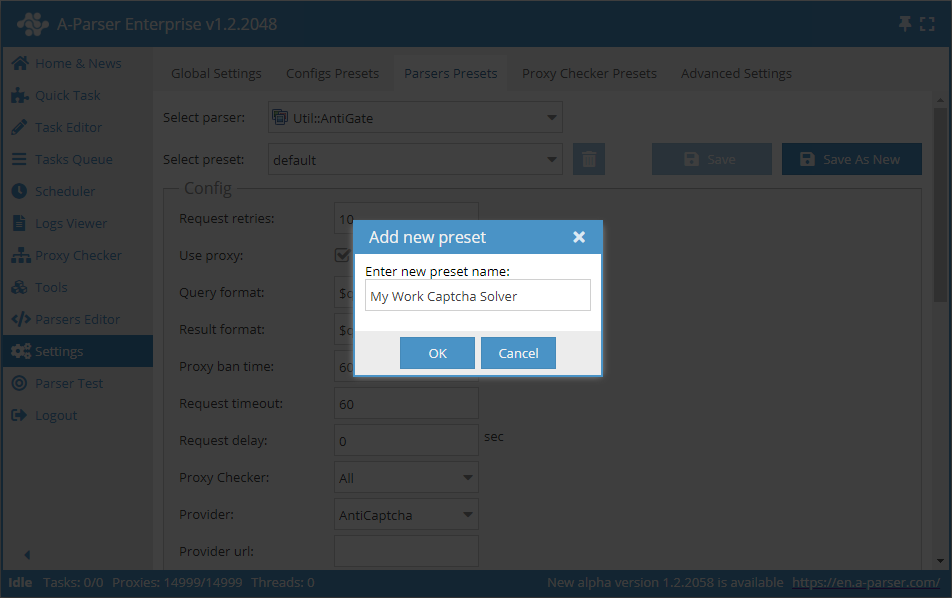Click the pin icon in the header

(x=906, y=24)
